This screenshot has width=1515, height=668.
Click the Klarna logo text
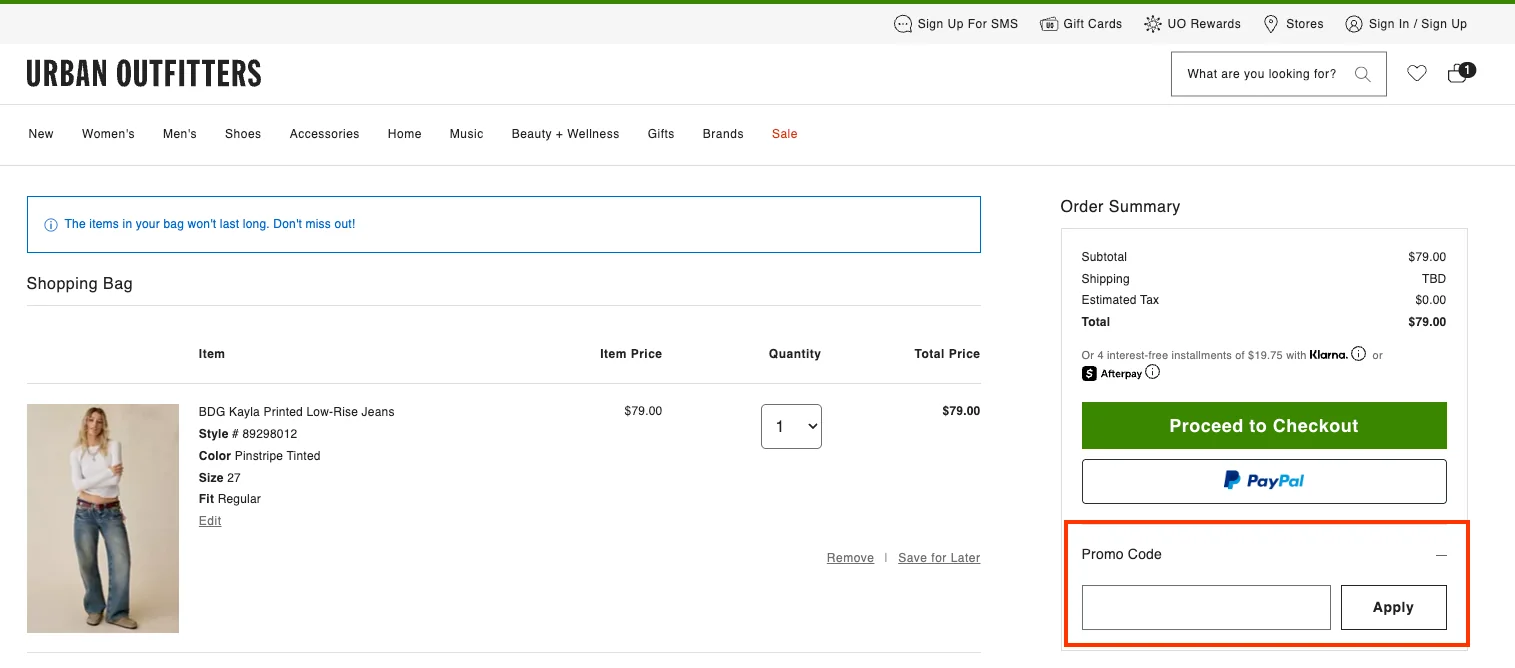pos(1328,355)
